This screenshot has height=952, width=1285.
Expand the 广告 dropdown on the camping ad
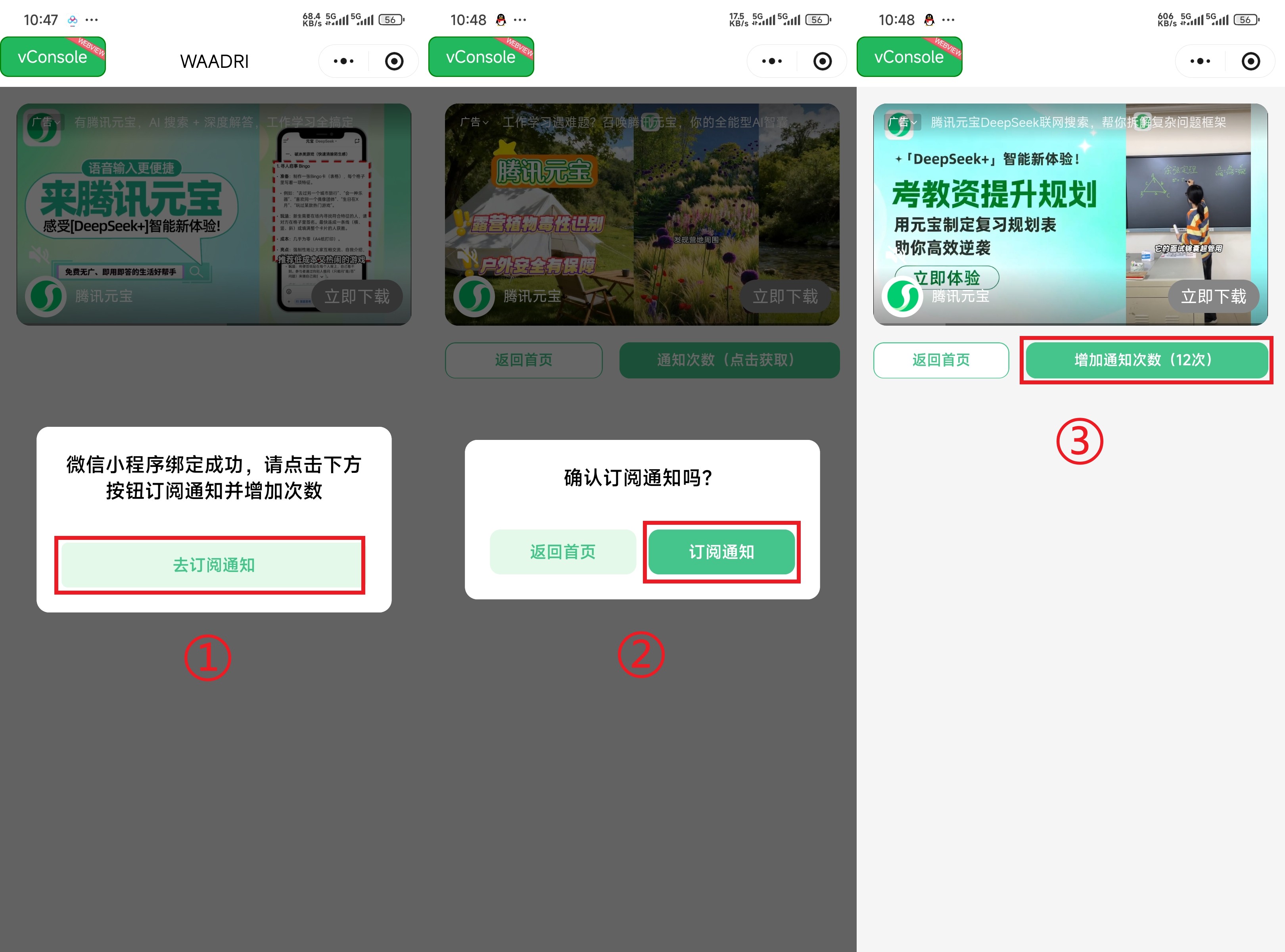474,122
